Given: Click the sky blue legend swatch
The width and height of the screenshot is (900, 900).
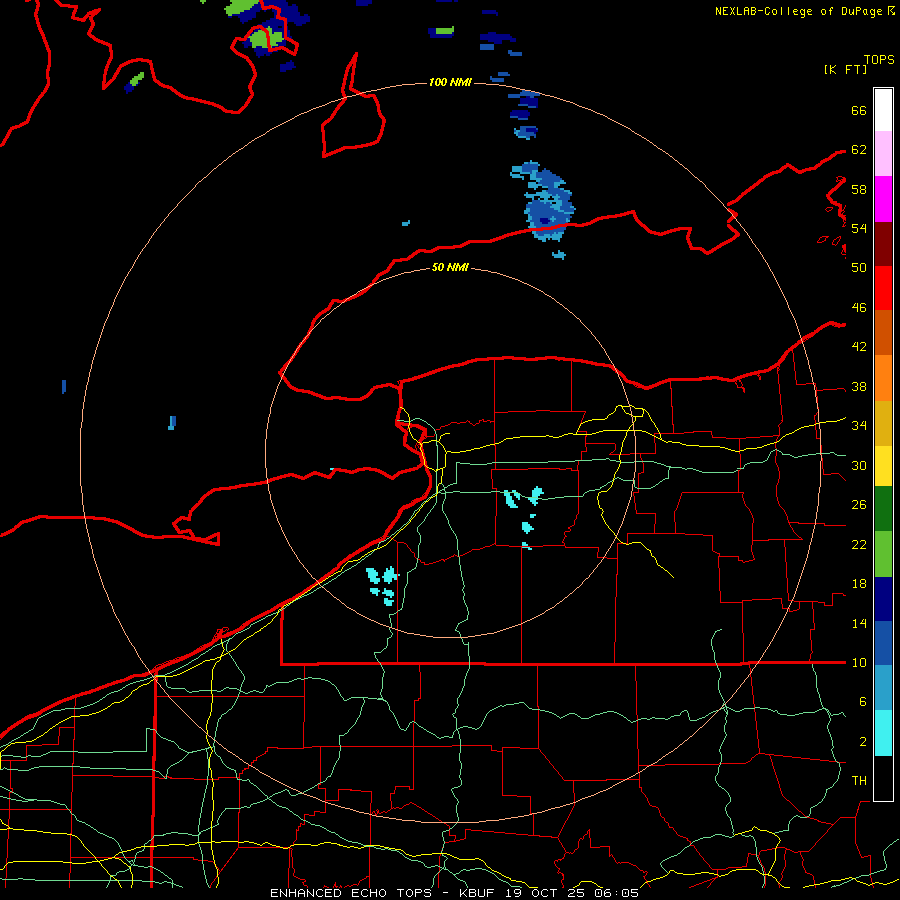Looking at the screenshot, I should coord(883,688).
